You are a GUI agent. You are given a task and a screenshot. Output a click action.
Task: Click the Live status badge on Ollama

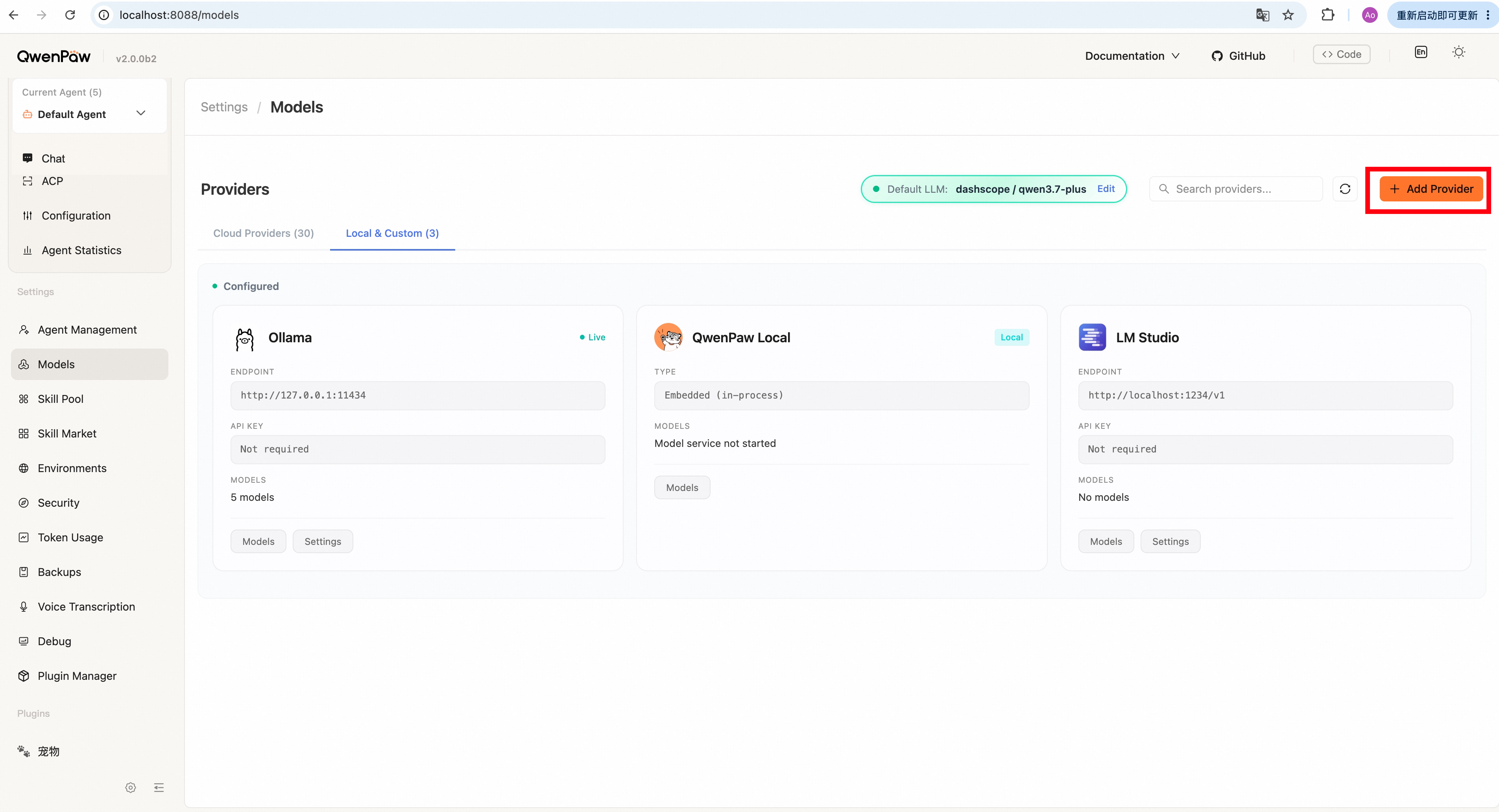[593, 338]
